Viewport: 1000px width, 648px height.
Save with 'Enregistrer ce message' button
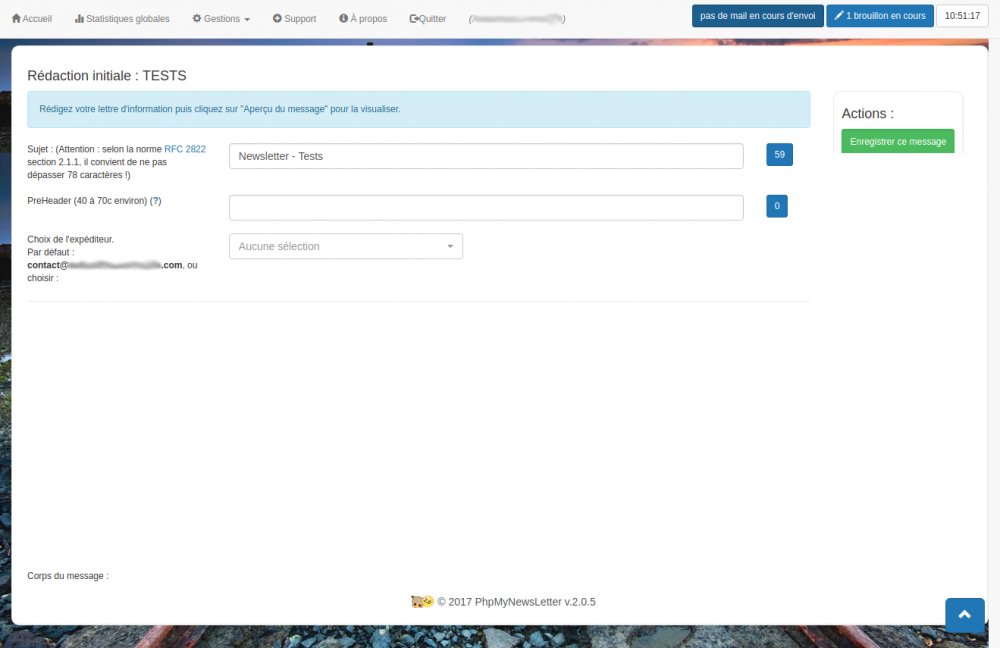click(898, 142)
